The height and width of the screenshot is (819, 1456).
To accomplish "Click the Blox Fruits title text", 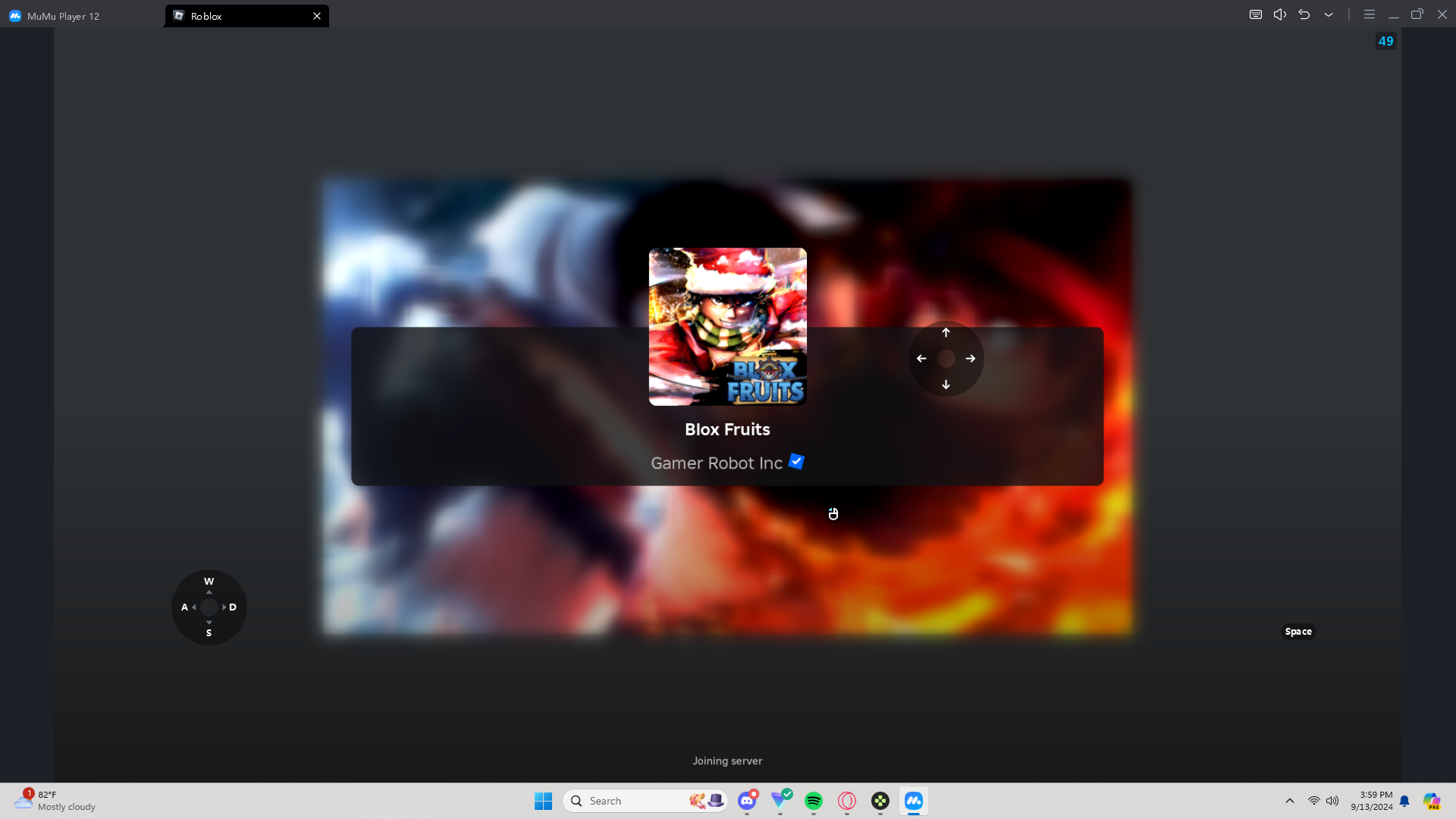I will (727, 429).
